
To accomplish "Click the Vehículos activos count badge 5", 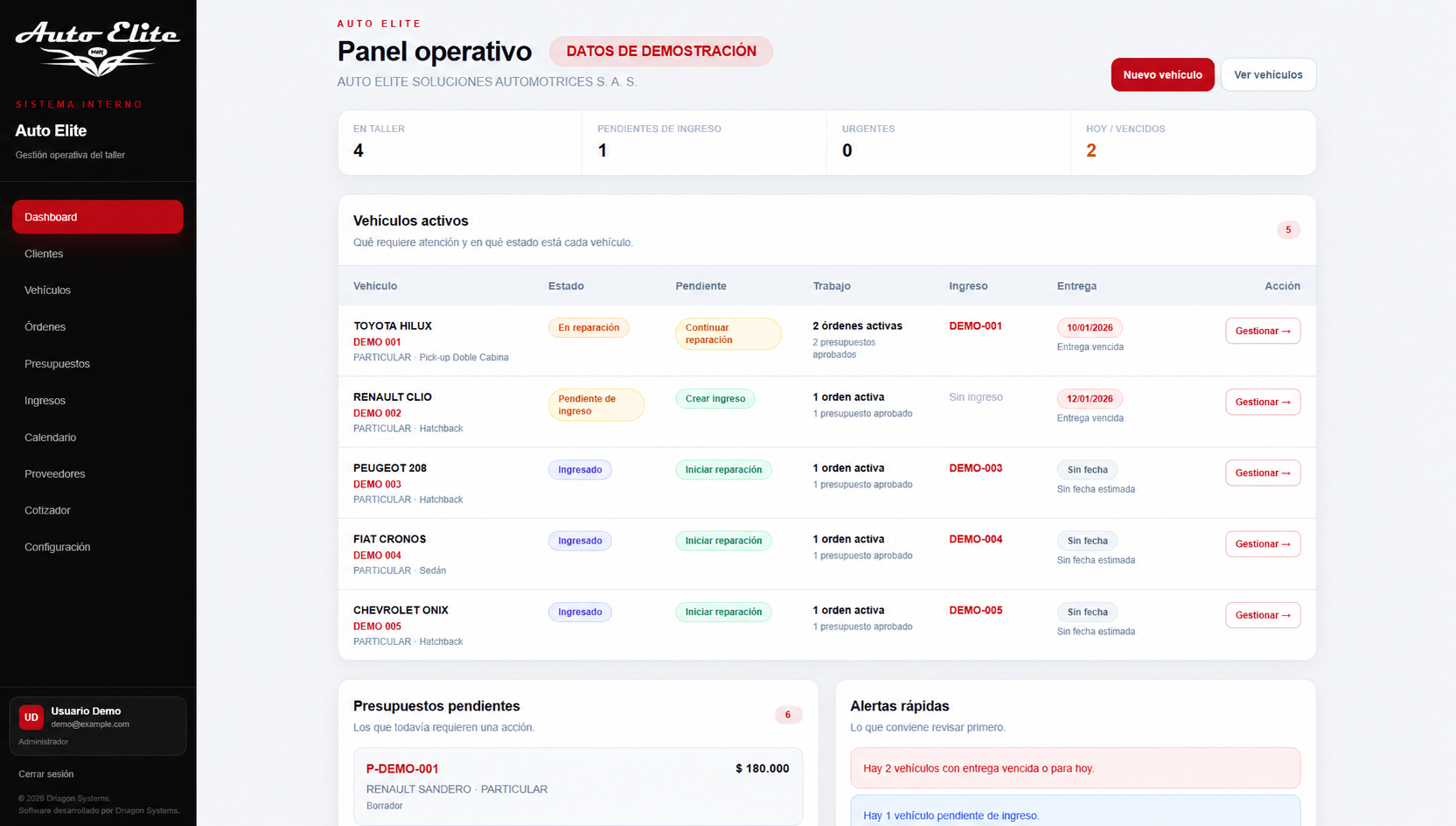I will pyautogui.click(x=1288, y=230).
